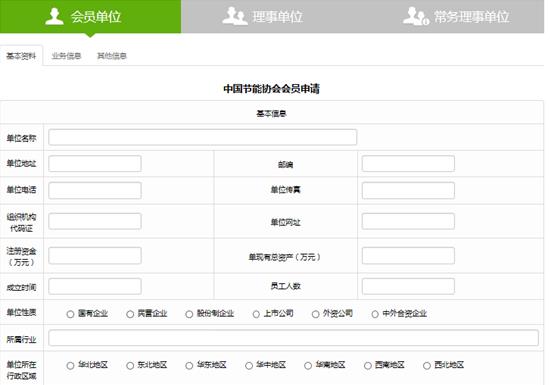Focus the 成立时间 input field
Image resolution: width=550 pixels, height=385 pixels.
pyautogui.click(x=95, y=286)
